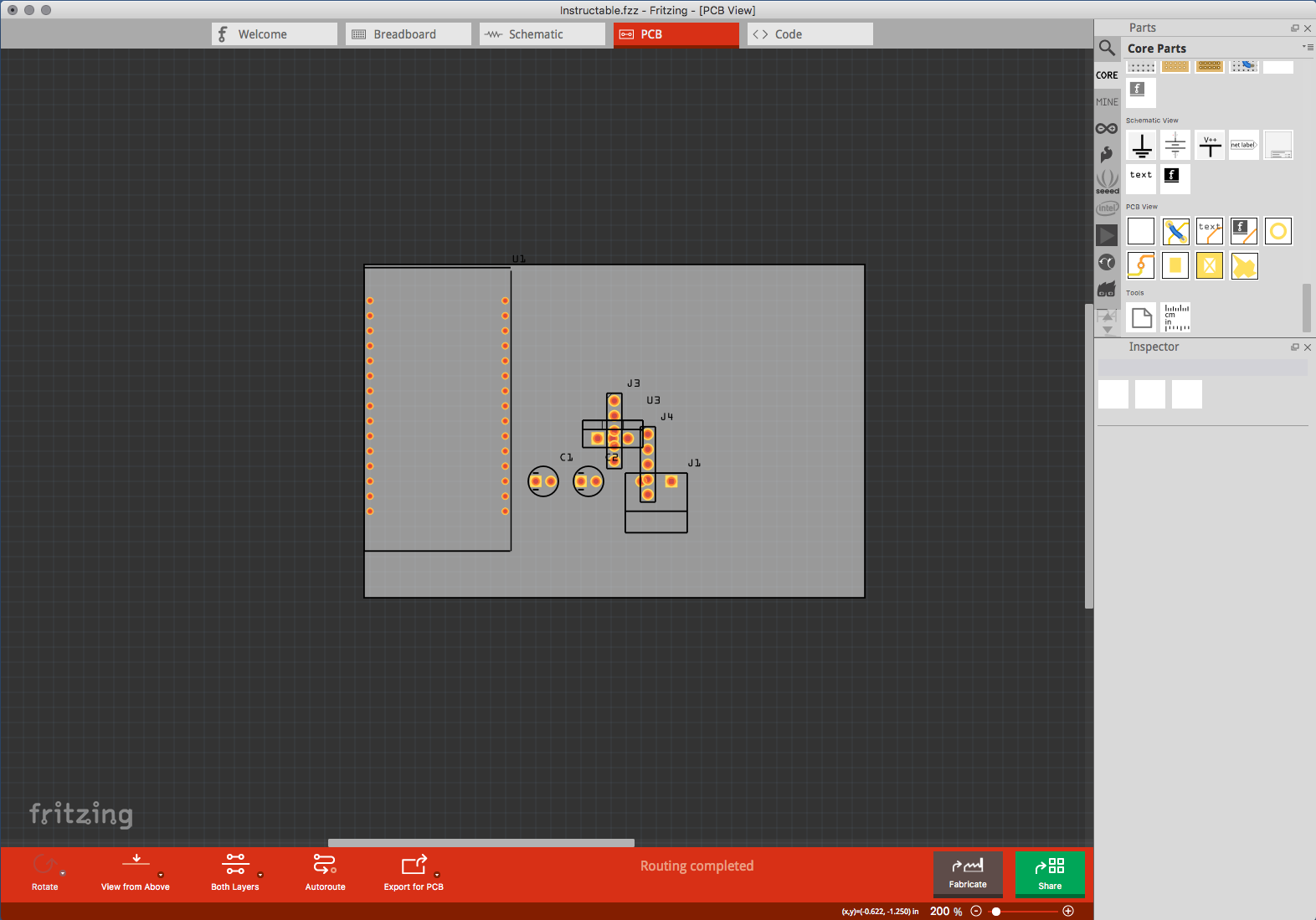Screen dimensions: 1316x920
Task: Open the parts search magnifier icon
Action: pyautogui.click(x=1107, y=49)
